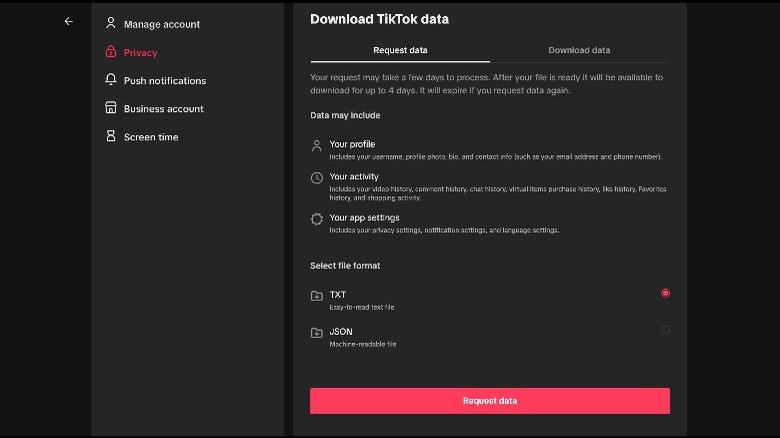Select the JSON radio button

(x=665, y=330)
